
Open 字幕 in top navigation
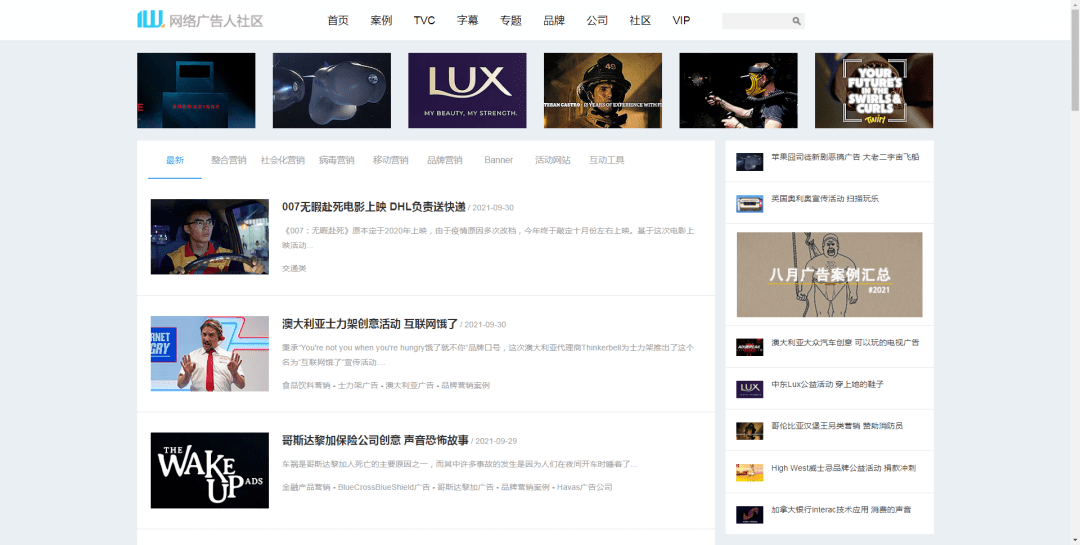[x=467, y=21]
